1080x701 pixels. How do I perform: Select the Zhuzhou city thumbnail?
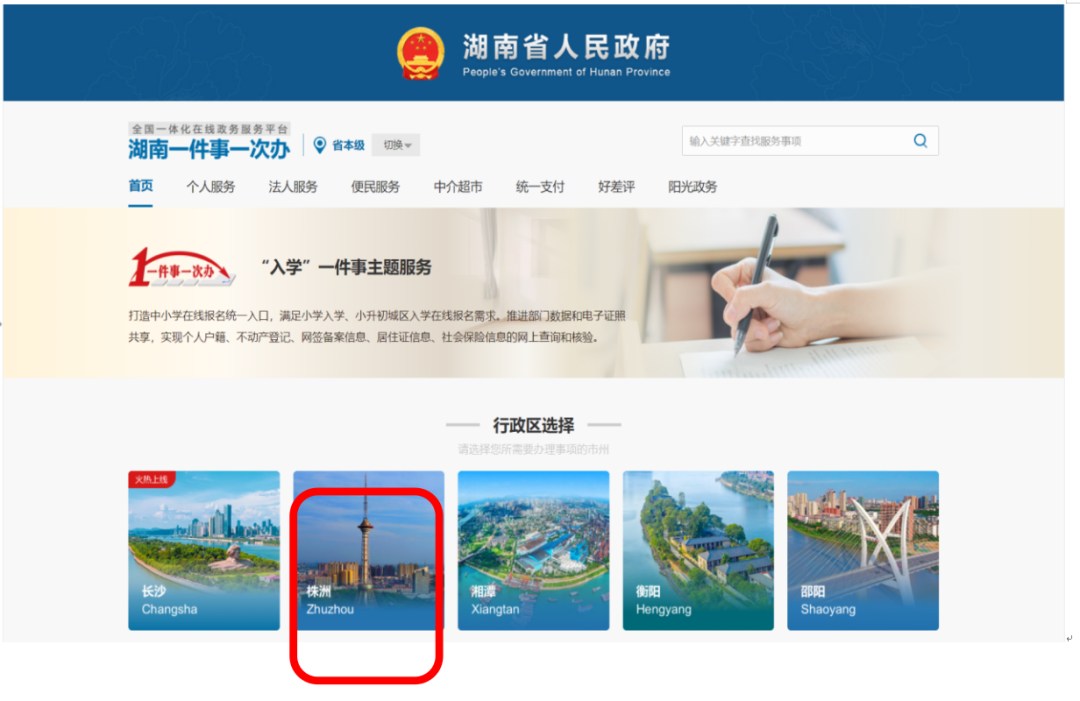point(368,550)
